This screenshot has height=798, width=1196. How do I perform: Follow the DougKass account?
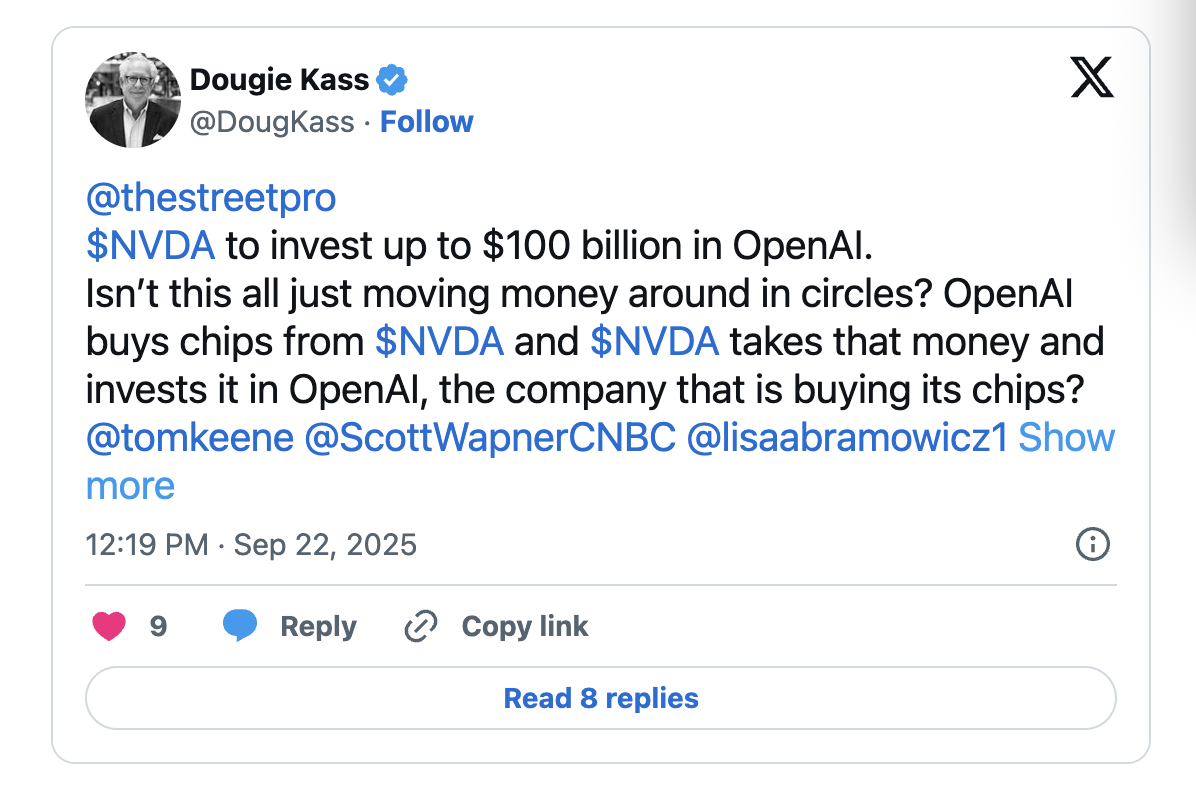click(427, 122)
